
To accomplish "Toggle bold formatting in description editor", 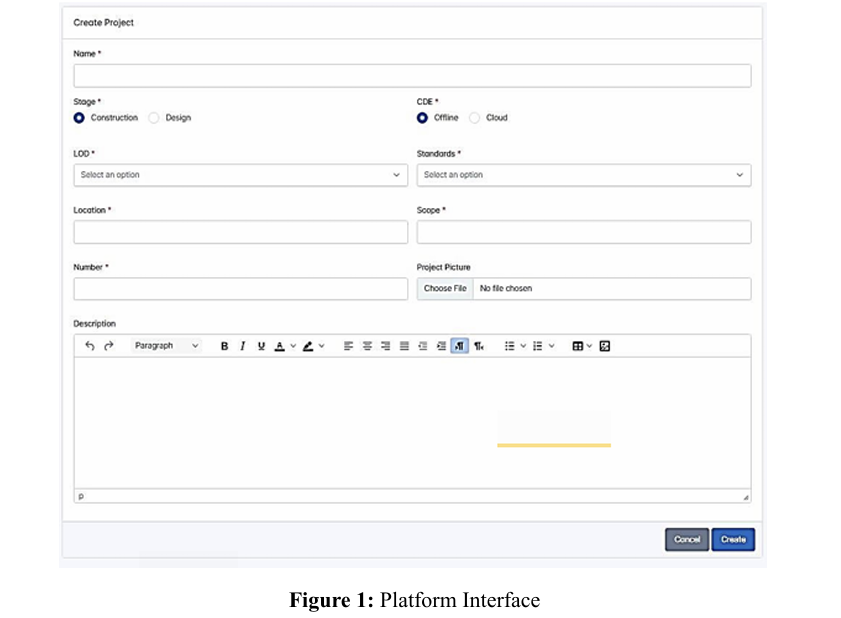I will tap(224, 346).
